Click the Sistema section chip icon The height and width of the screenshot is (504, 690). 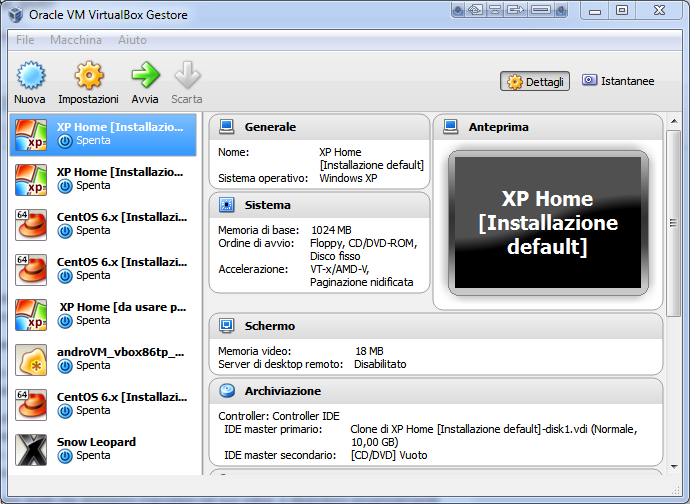pos(227,205)
